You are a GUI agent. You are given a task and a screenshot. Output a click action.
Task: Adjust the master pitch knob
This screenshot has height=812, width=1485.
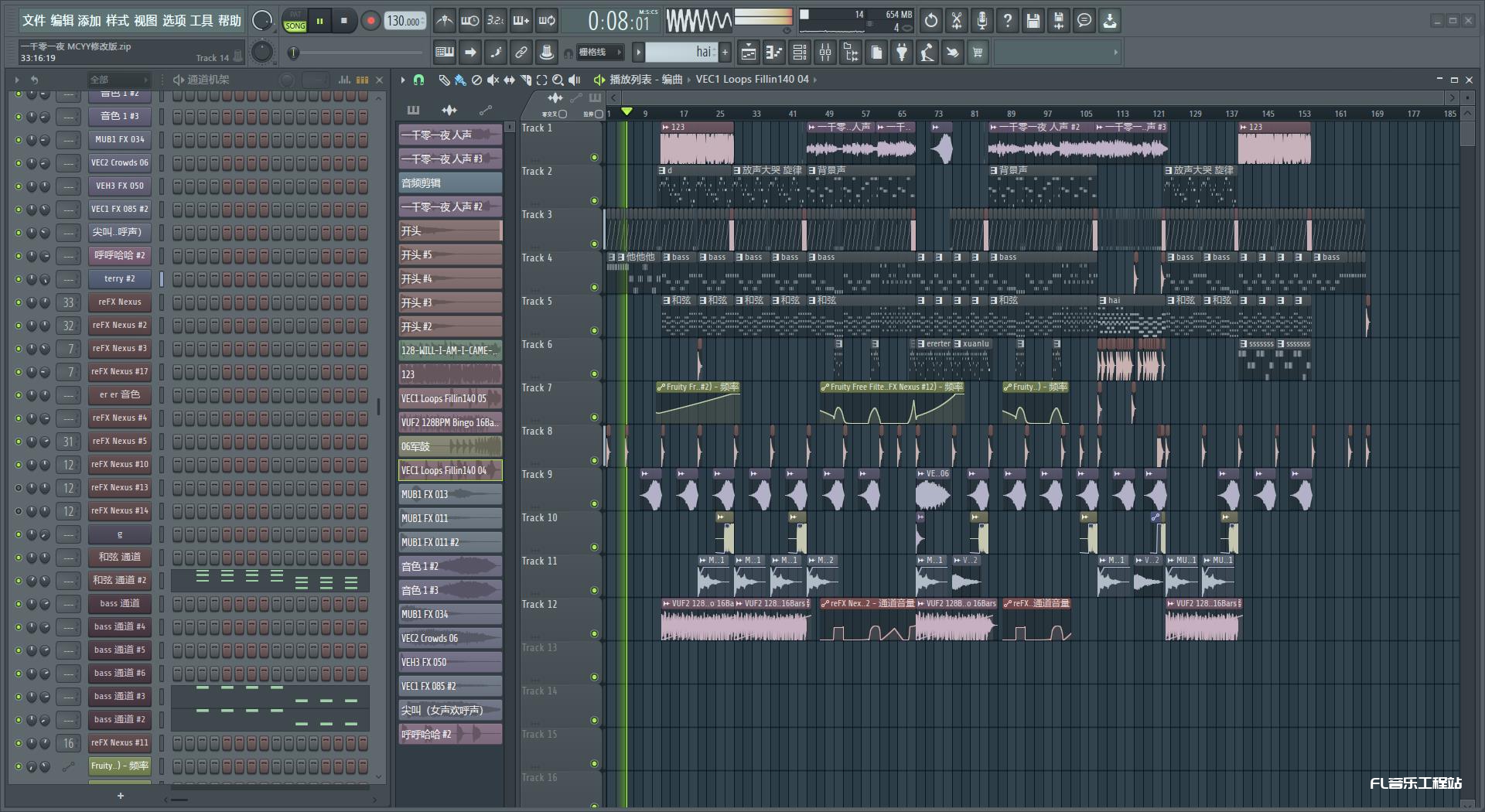point(262,52)
